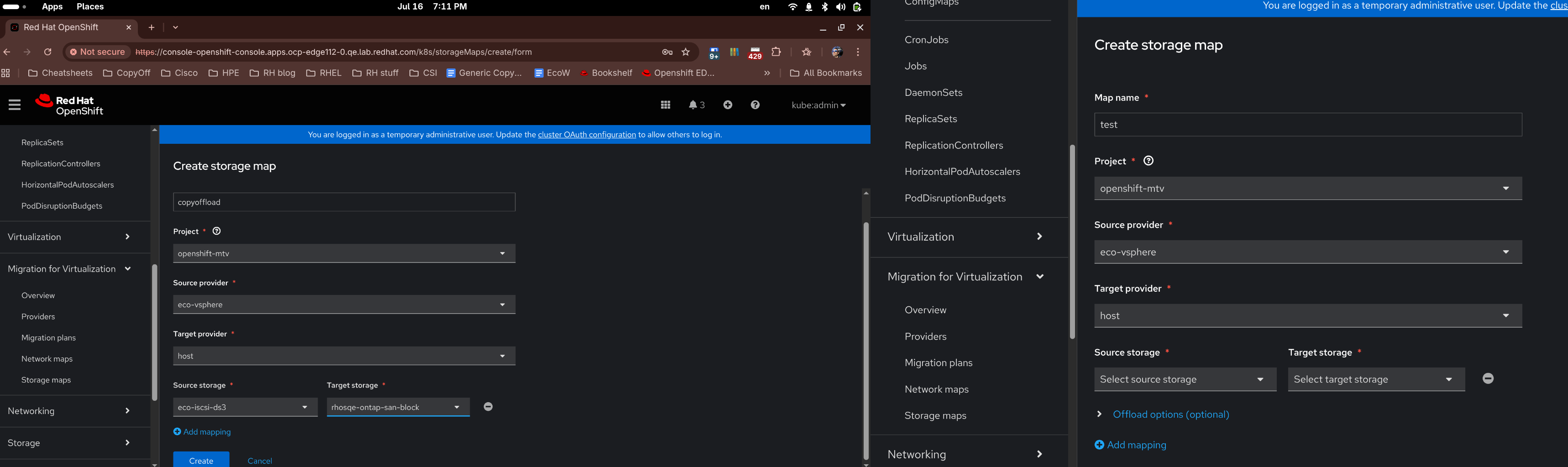The height and width of the screenshot is (467, 1568).
Task: Reload the browser page
Action: (47, 52)
